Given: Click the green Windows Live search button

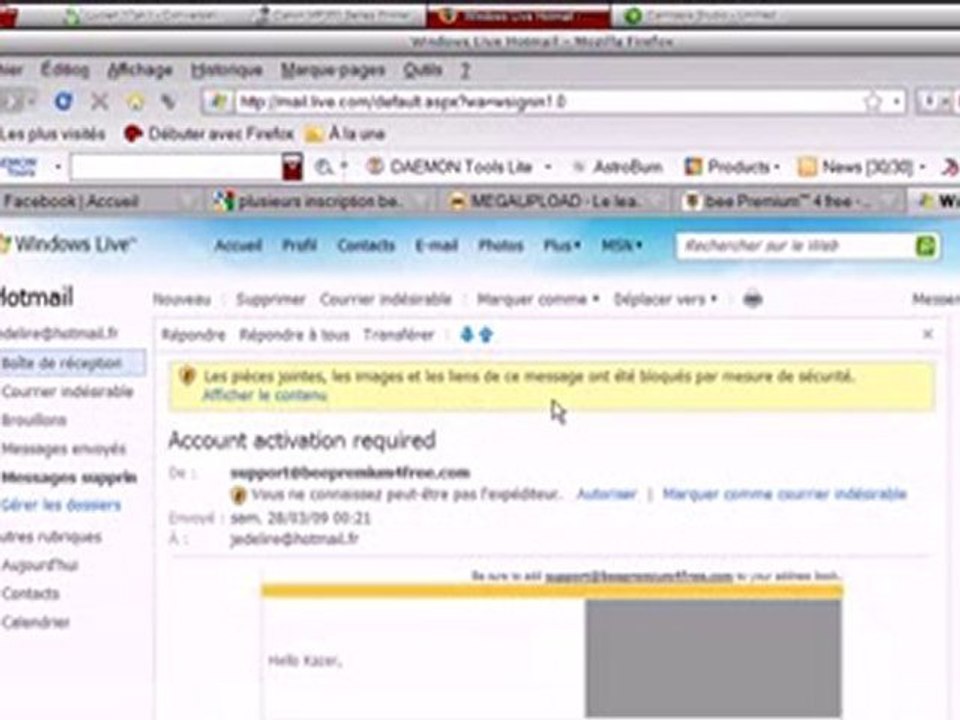Looking at the screenshot, I should pyautogui.click(x=926, y=246).
